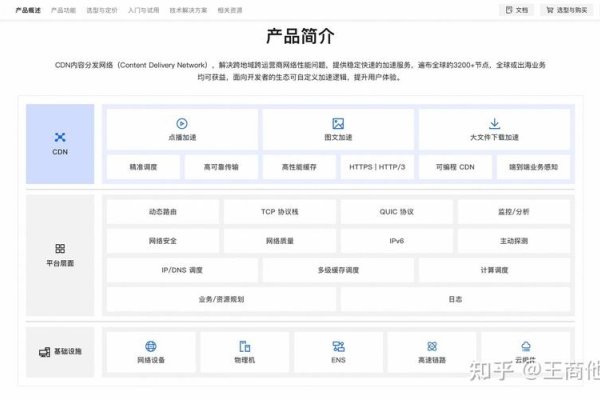Viewport: 600px width, 400px height.
Task: Click the document icon beside 文档
Action: [509, 10]
